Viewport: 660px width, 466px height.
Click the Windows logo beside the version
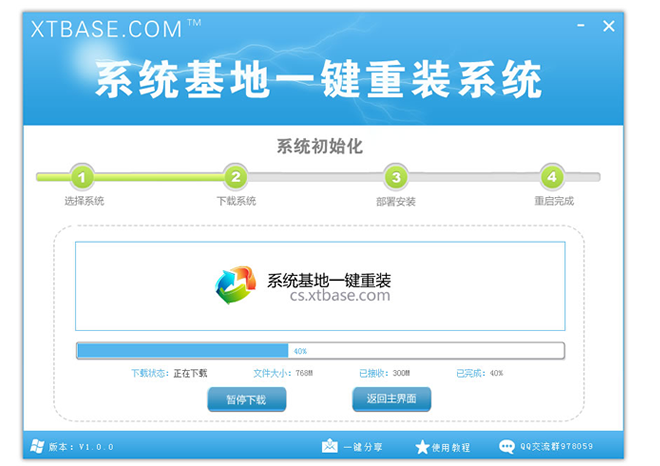[37, 446]
